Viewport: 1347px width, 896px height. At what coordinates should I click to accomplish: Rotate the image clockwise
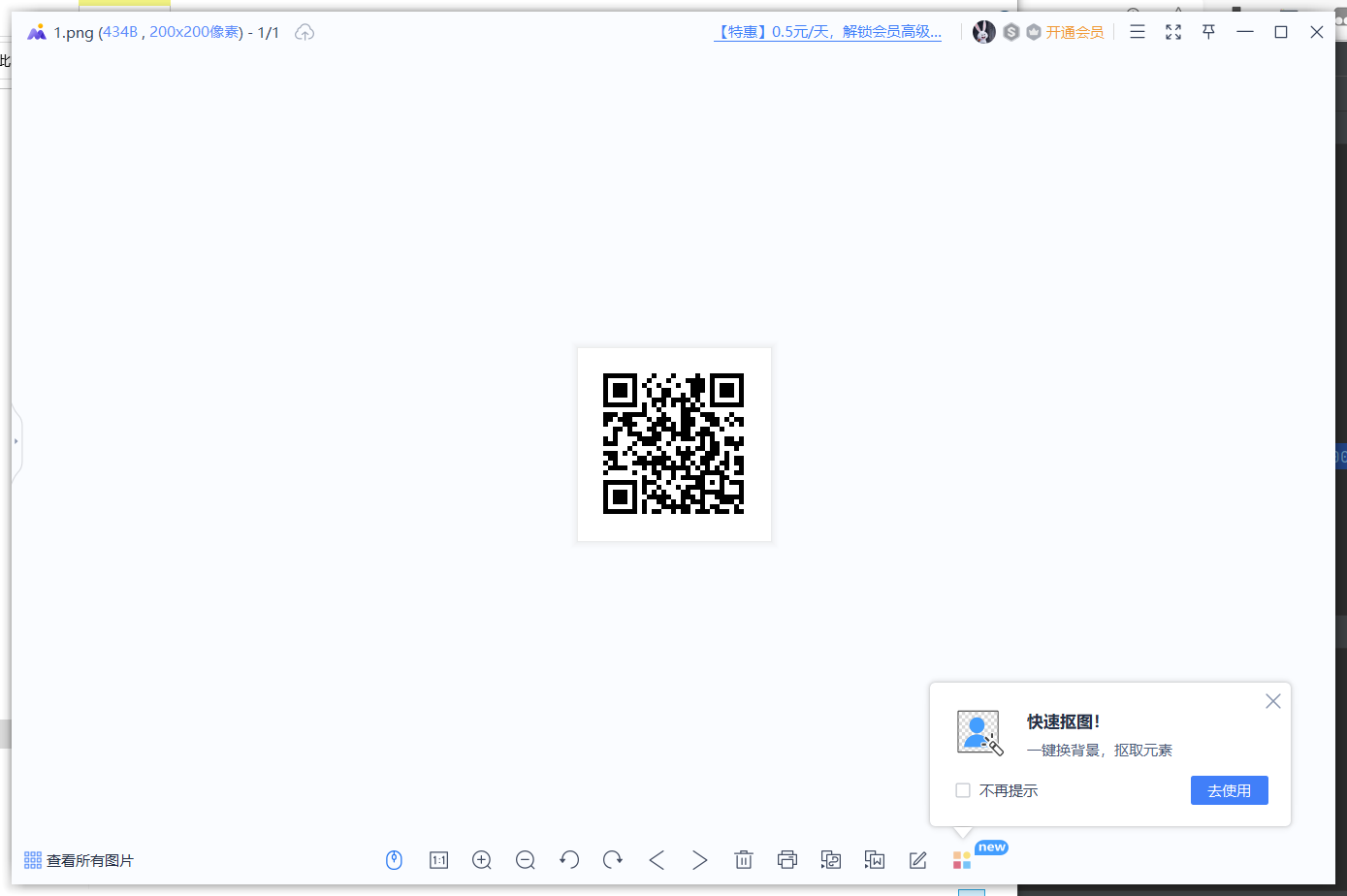tap(613, 859)
